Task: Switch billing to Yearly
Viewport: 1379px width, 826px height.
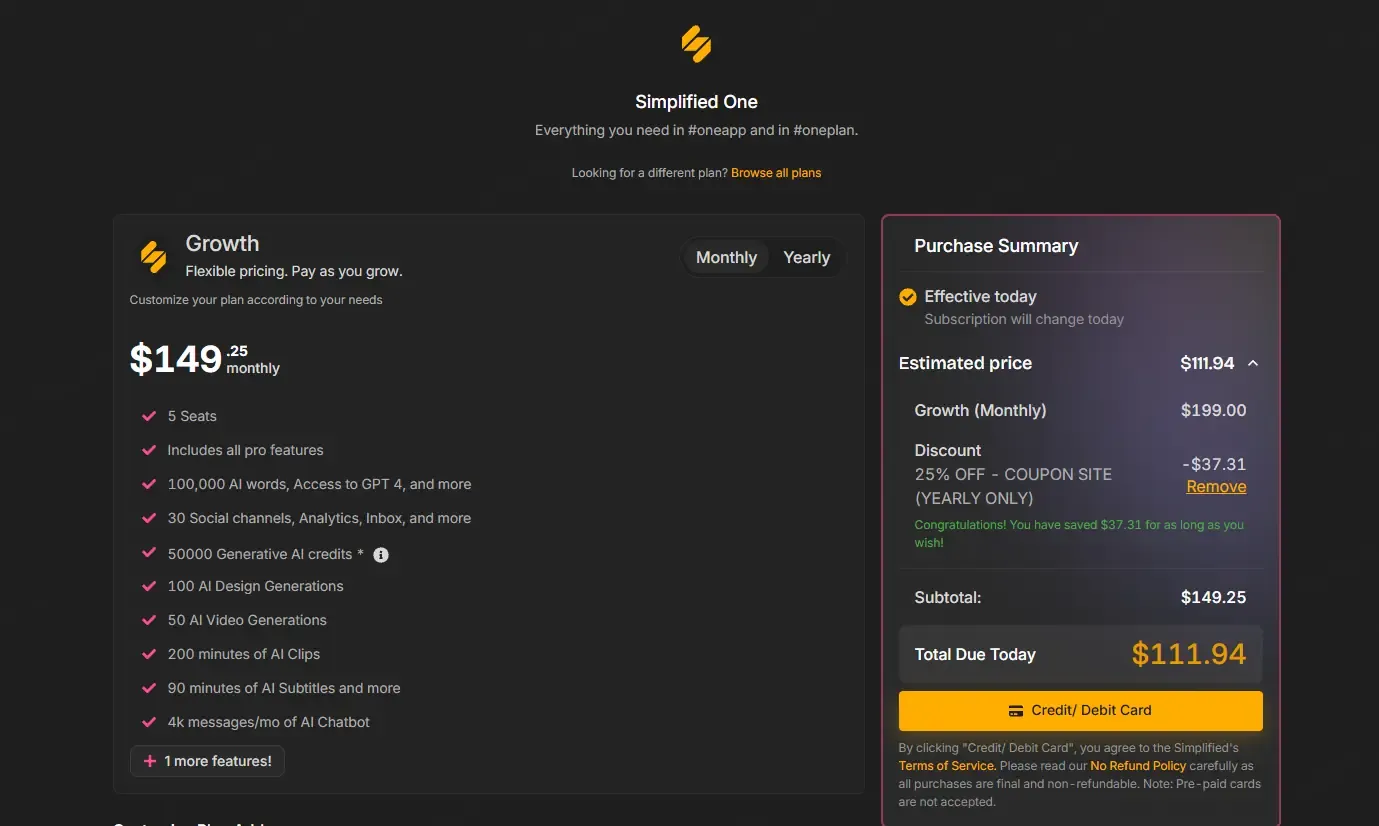Action: pyautogui.click(x=807, y=257)
